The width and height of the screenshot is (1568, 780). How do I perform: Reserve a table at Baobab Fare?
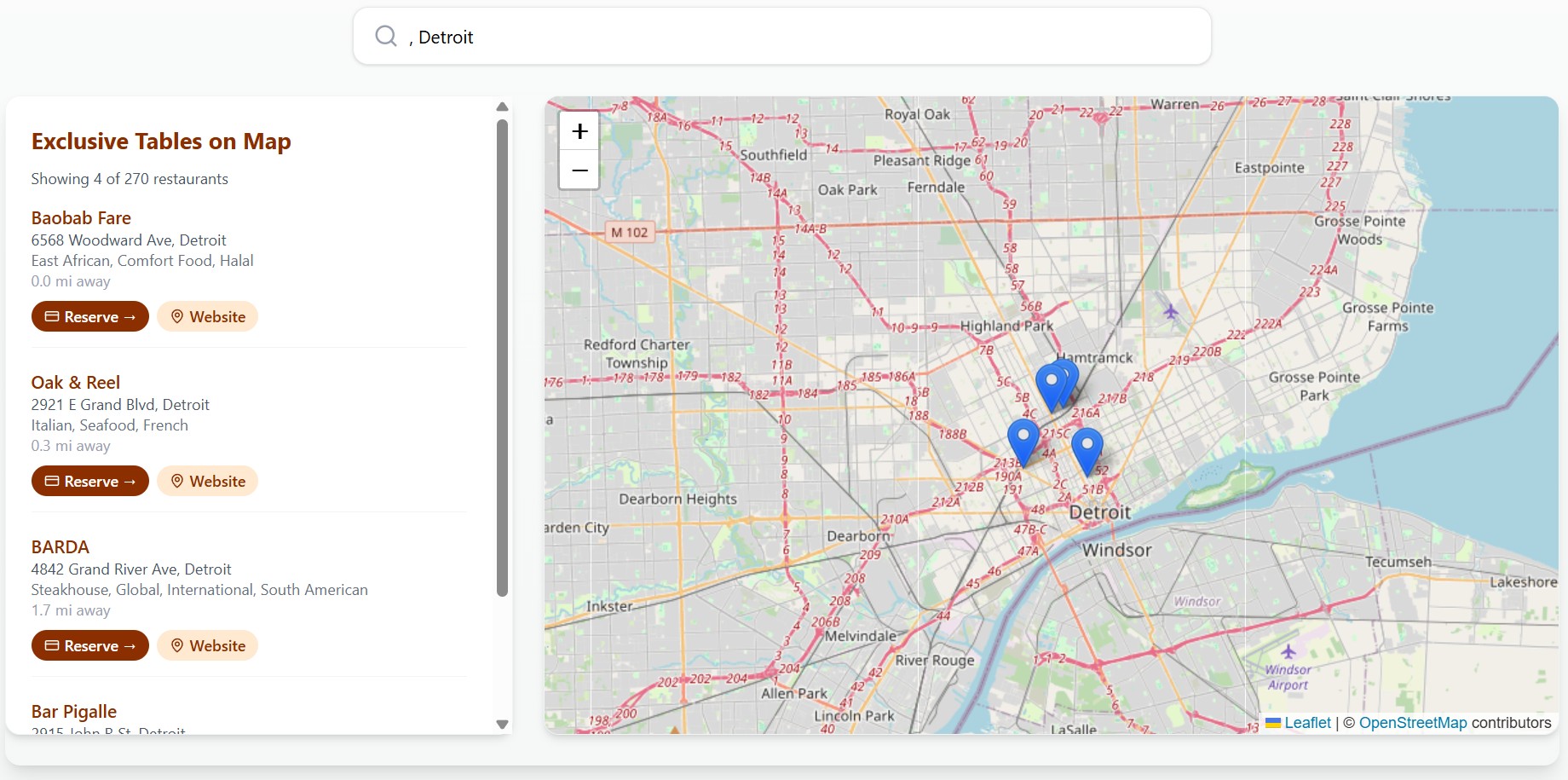90,316
